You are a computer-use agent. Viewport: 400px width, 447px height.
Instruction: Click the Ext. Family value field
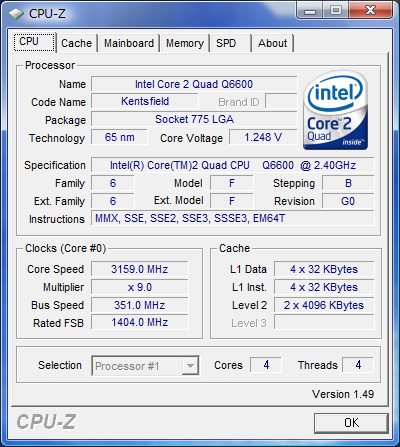(x=113, y=201)
